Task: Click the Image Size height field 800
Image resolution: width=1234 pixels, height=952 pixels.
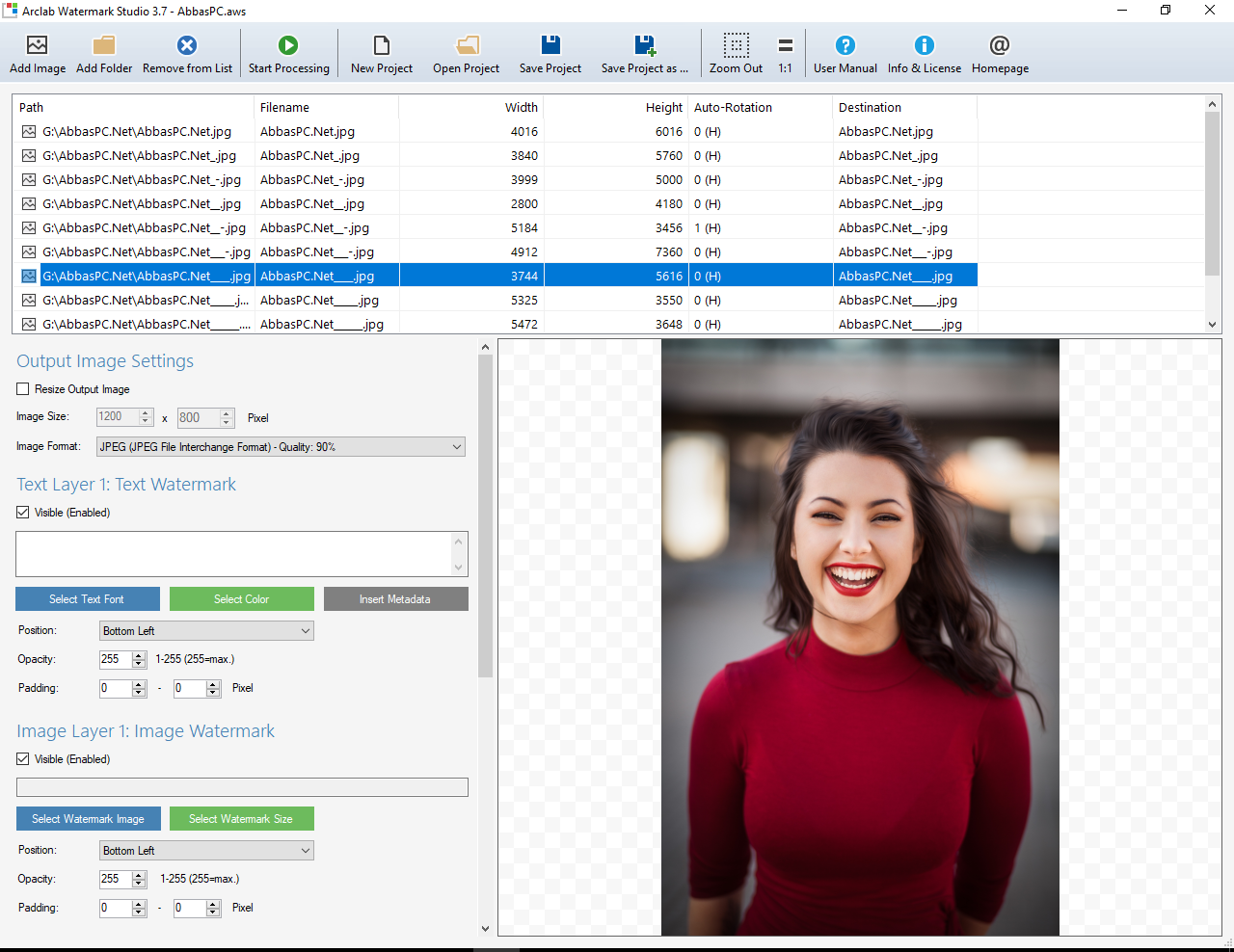Action: (199, 417)
